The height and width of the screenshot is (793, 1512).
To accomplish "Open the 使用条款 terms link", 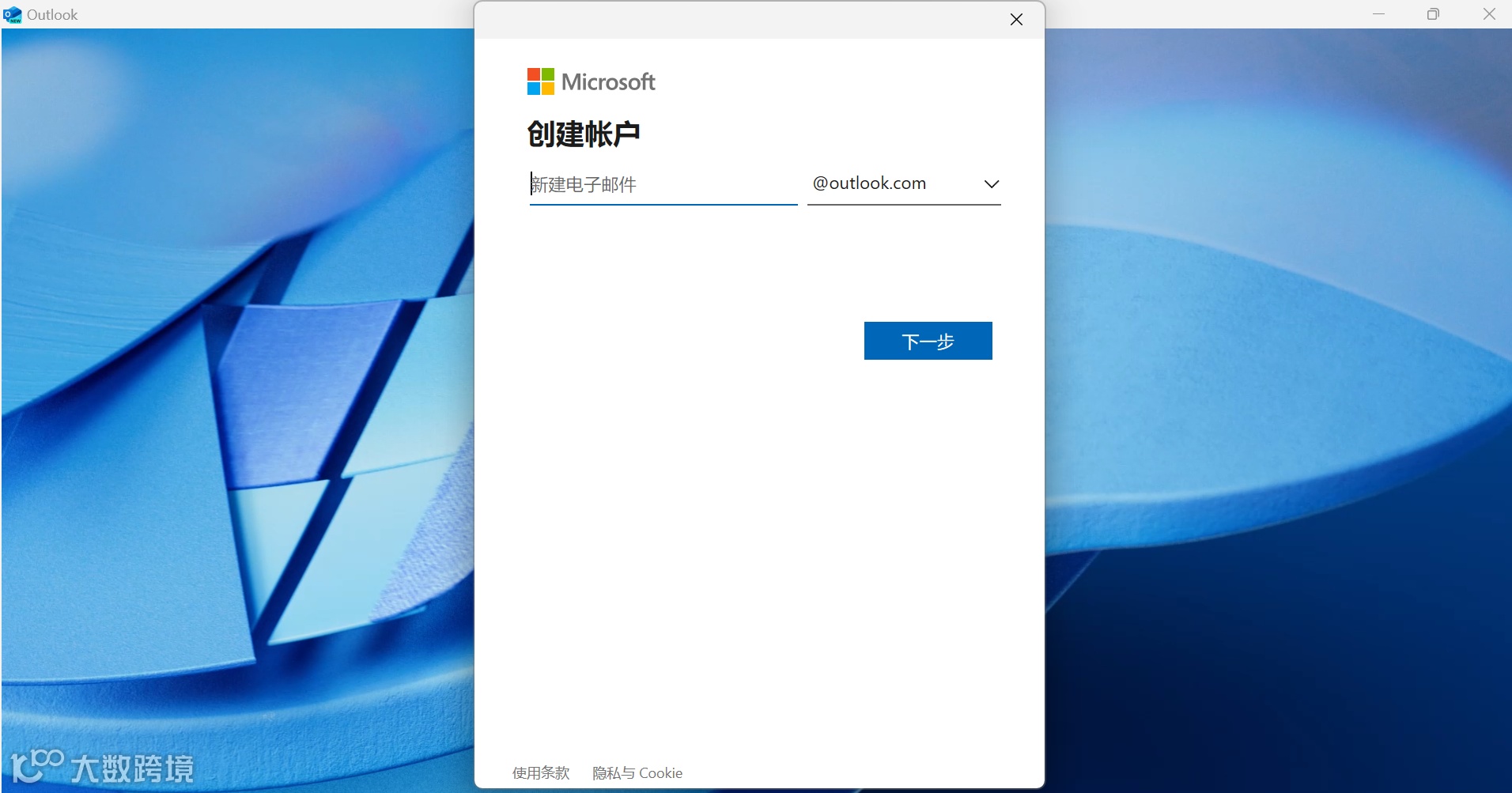I will point(541,773).
